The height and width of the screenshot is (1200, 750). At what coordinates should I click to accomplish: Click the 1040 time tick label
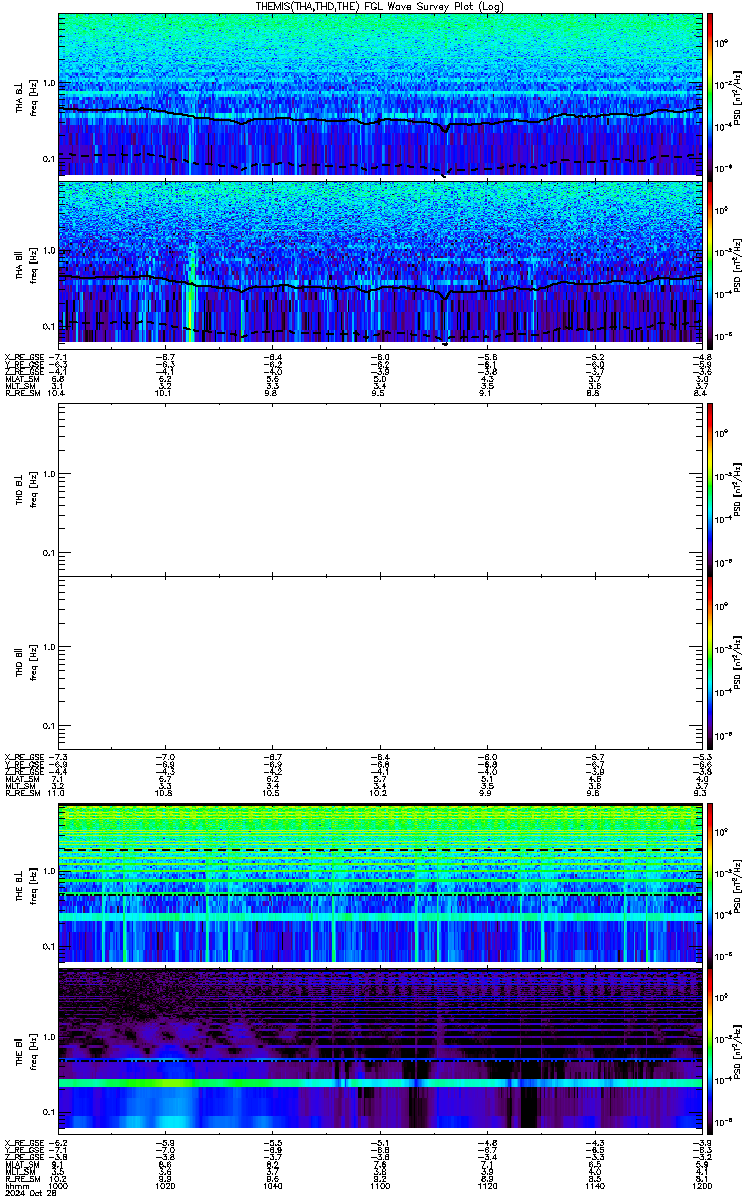click(x=273, y=1186)
